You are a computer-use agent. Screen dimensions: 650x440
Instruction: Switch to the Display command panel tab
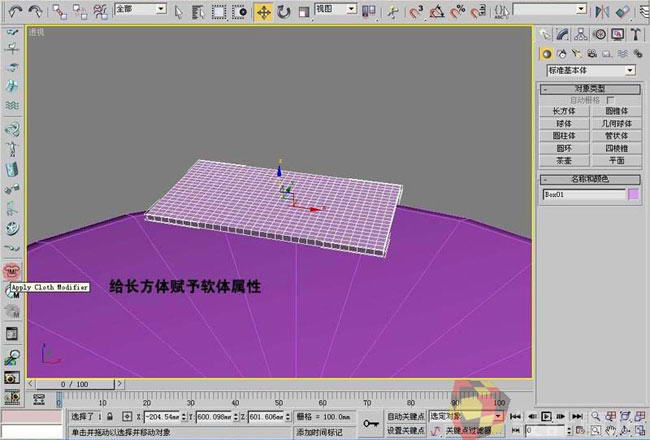[x=618, y=34]
